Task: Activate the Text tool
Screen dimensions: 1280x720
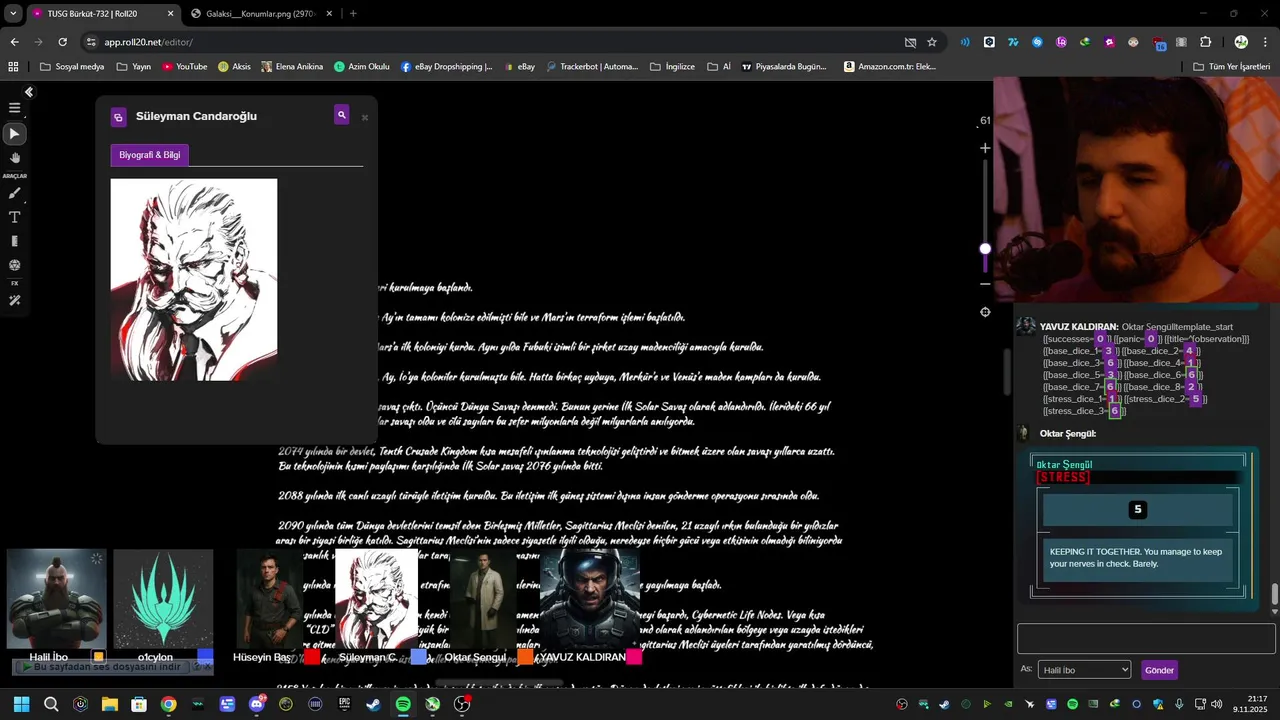Action: tap(14, 217)
